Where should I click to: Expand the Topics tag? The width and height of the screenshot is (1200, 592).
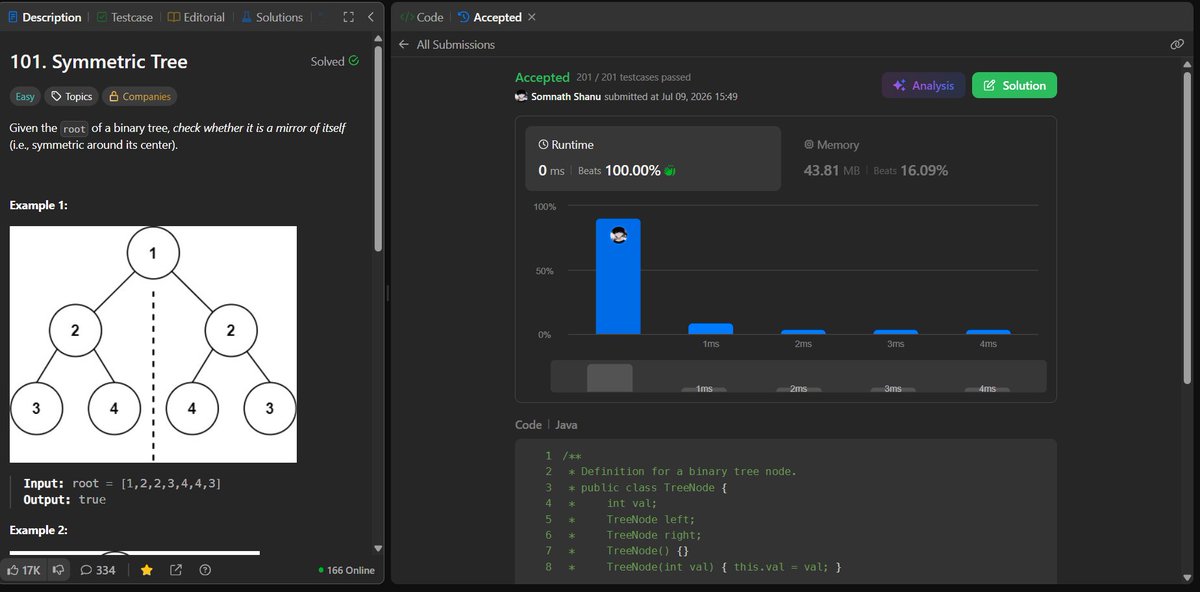pyautogui.click(x=71, y=97)
